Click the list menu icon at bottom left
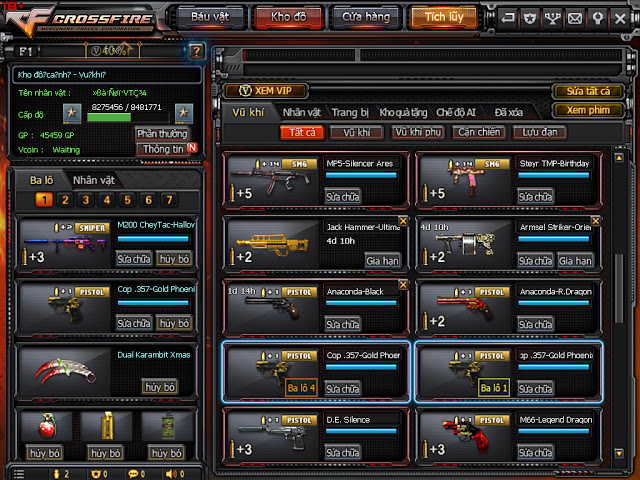The image size is (640, 480). (19, 474)
